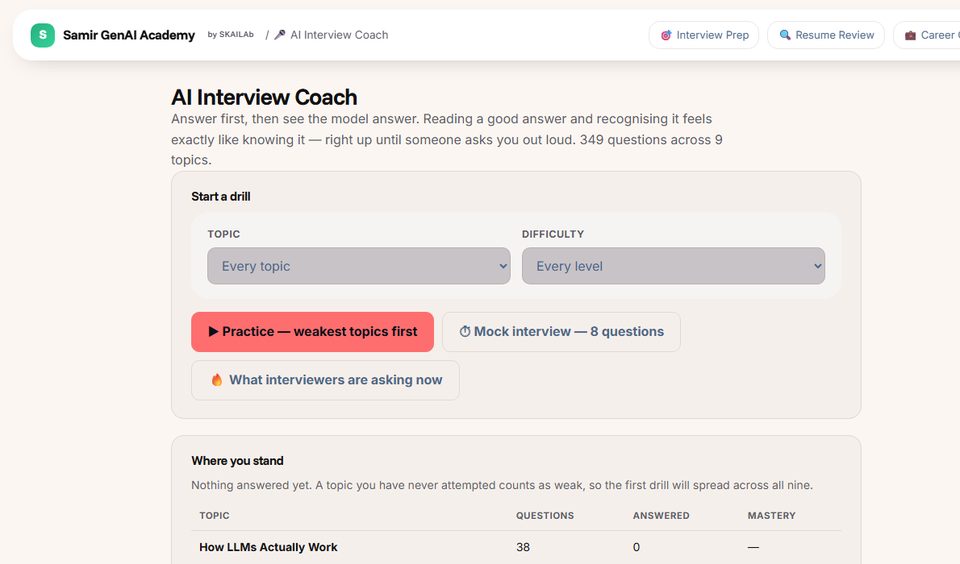Click the green S academy logo
This screenshot has height=564, width=960.
tap(43, 35)
